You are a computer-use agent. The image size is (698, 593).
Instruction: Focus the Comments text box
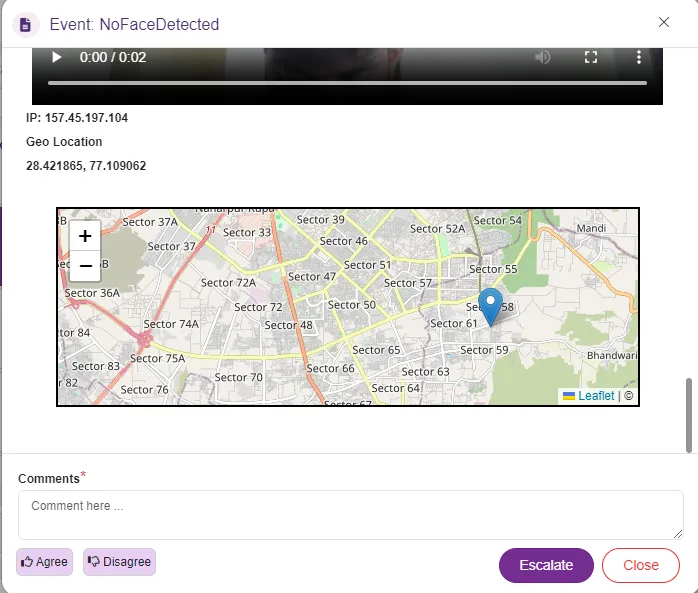[x=350, y=515]
